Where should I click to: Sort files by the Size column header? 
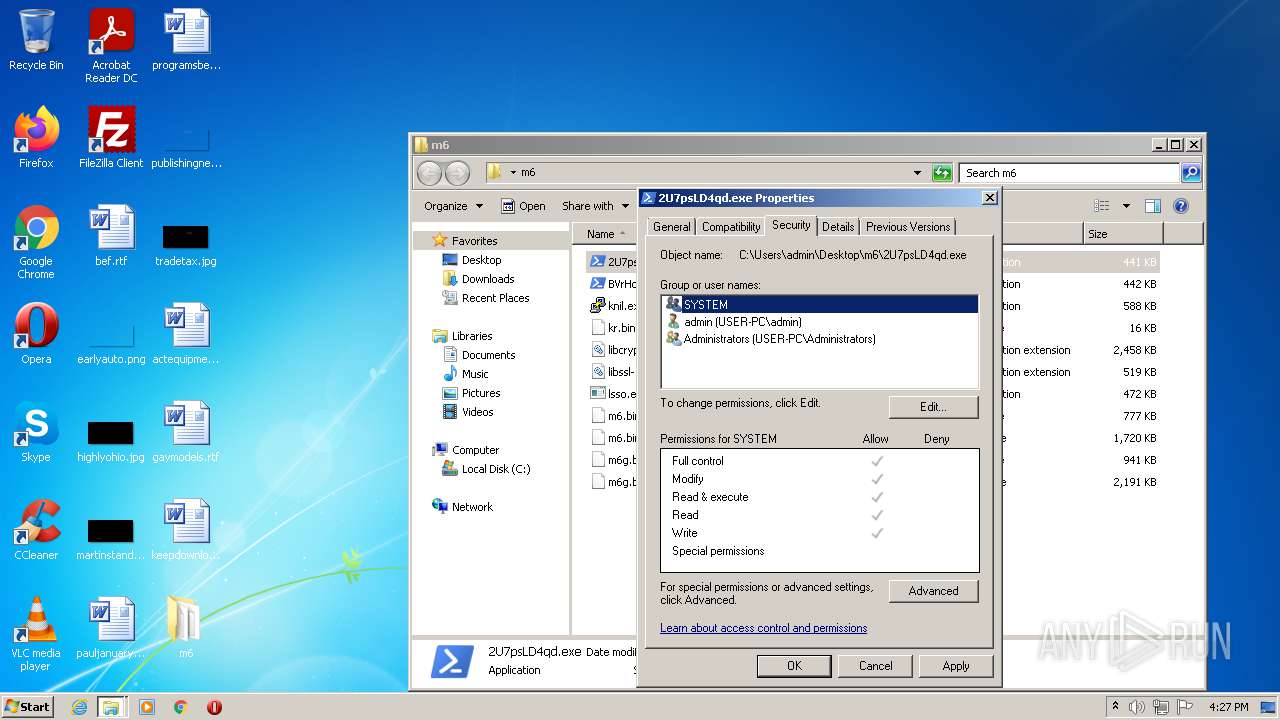(1123, 234)
